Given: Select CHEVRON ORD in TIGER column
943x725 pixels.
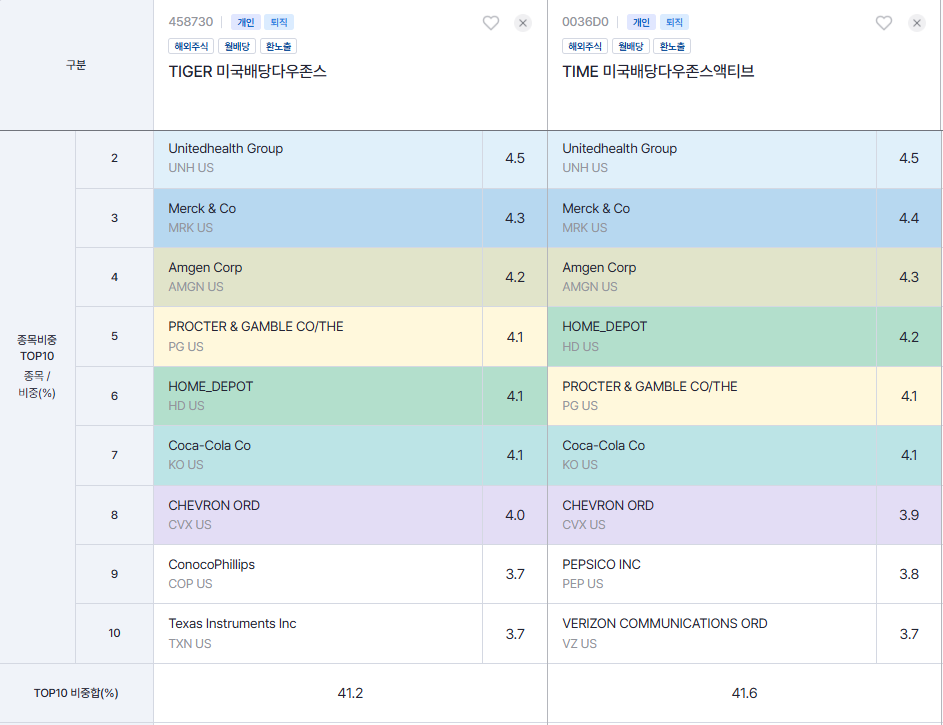Looking at the screenshot, I should pyautogui.click(x=318, y=515).
